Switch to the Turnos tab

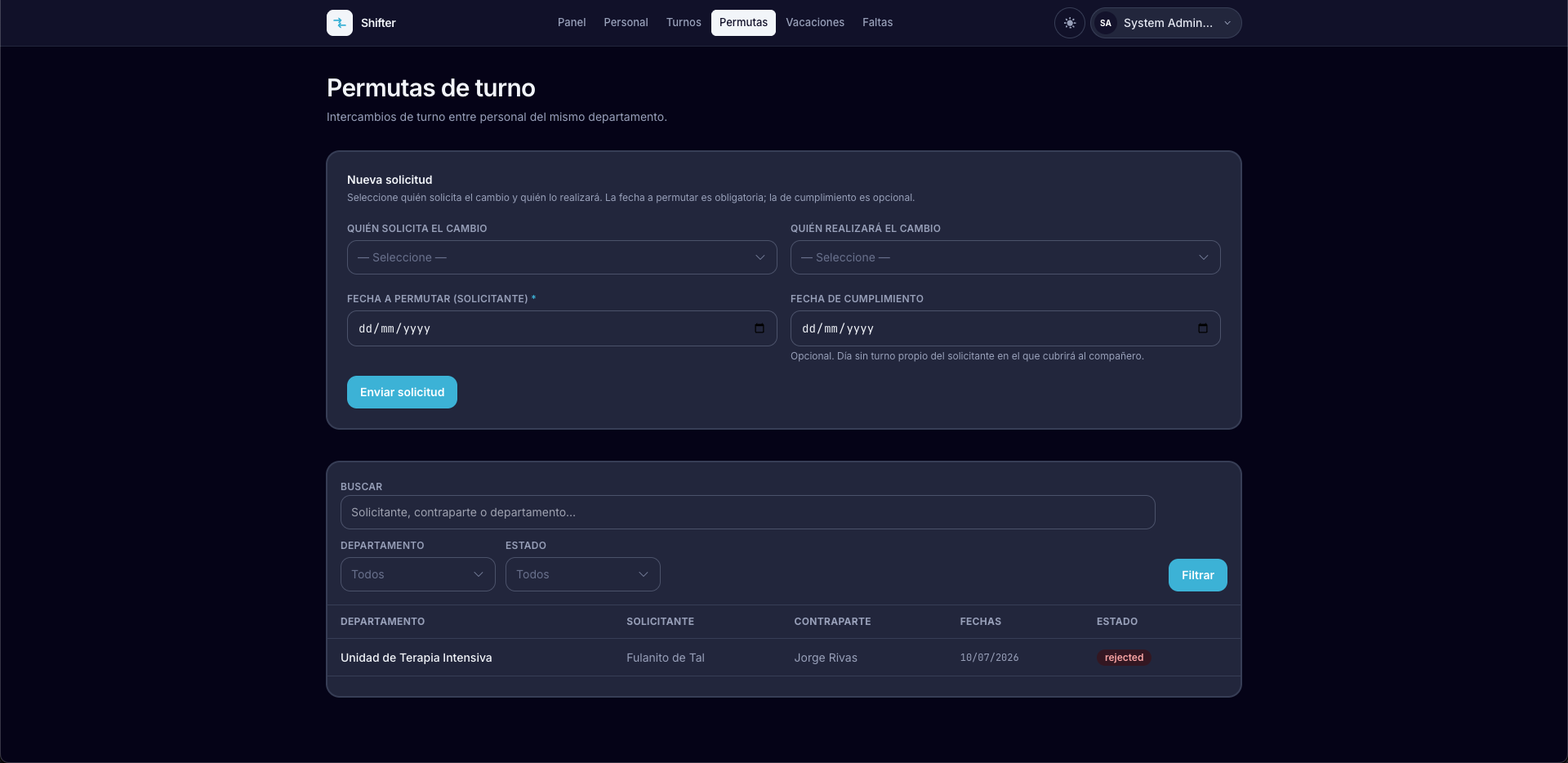tap(684, 23)
